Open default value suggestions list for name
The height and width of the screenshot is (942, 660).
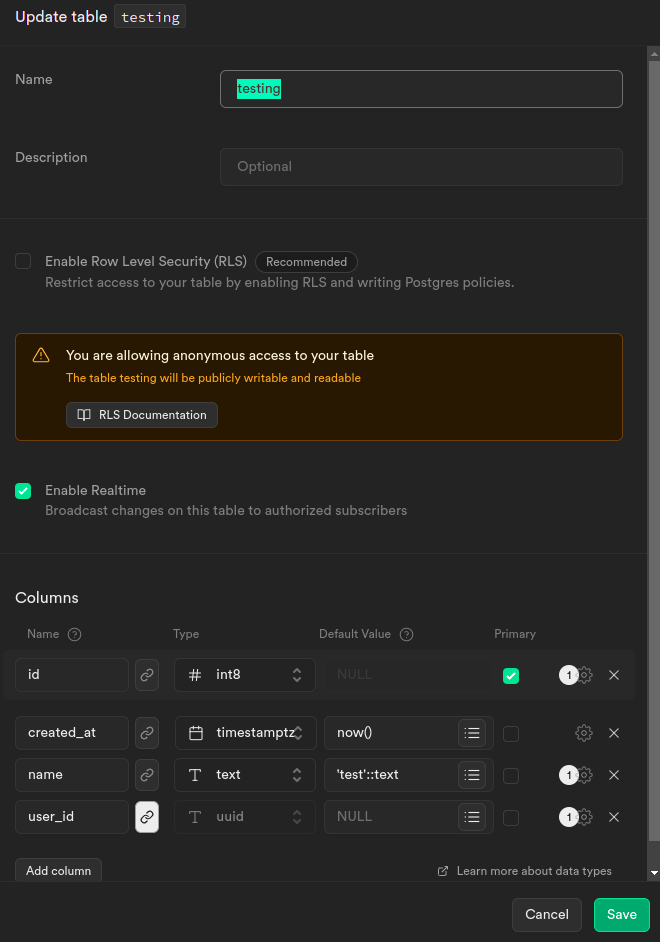[x=473, y=775]
